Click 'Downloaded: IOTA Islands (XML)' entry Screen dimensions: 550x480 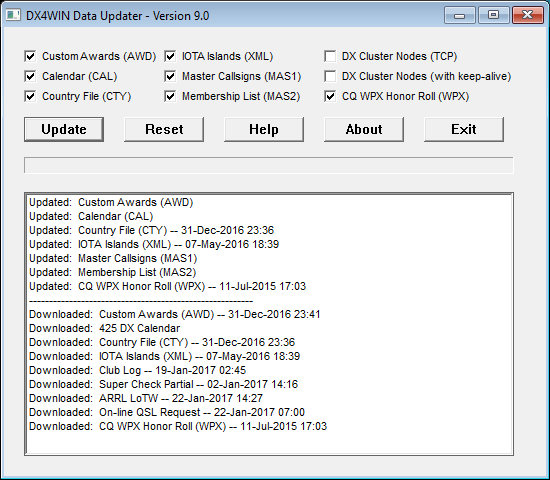pyautogui.click(x=164, y=356)
